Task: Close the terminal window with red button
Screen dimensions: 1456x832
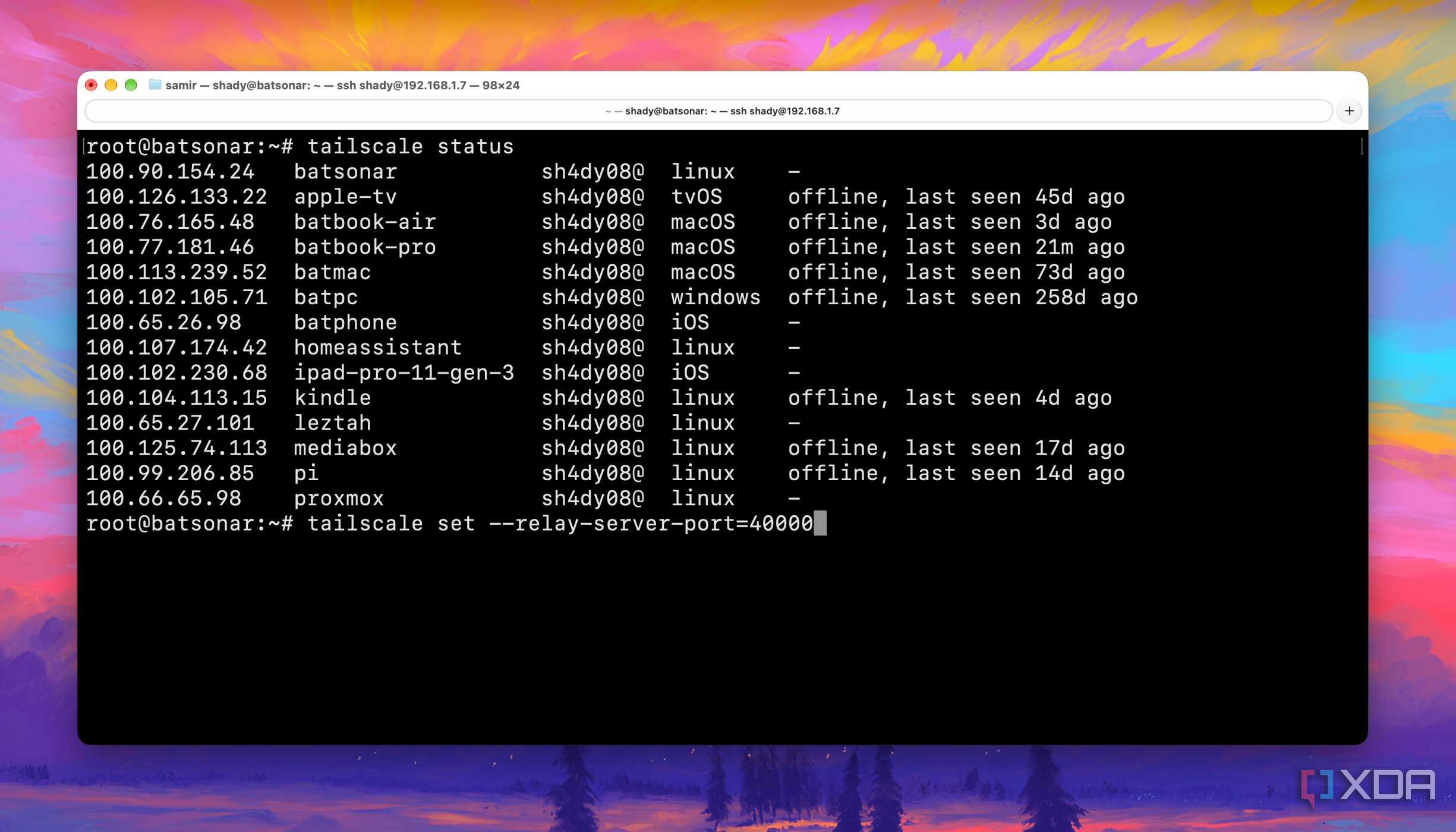Action: point(91,85)
